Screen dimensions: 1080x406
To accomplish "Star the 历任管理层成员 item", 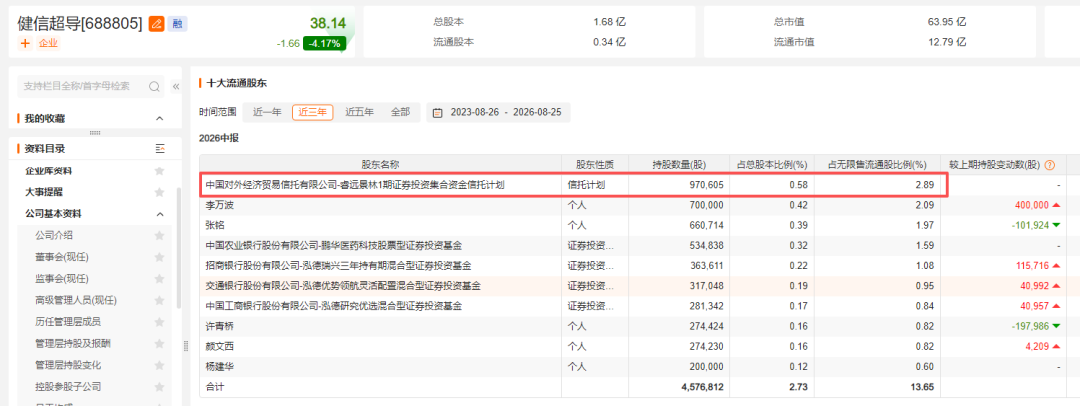I will tap(160, 321).
